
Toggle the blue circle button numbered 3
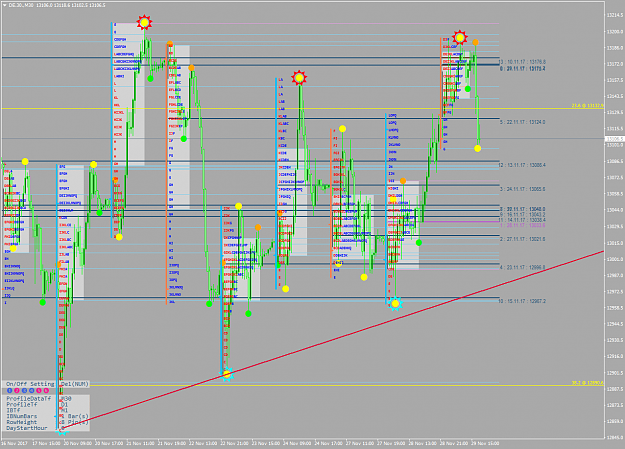(24, 390)
